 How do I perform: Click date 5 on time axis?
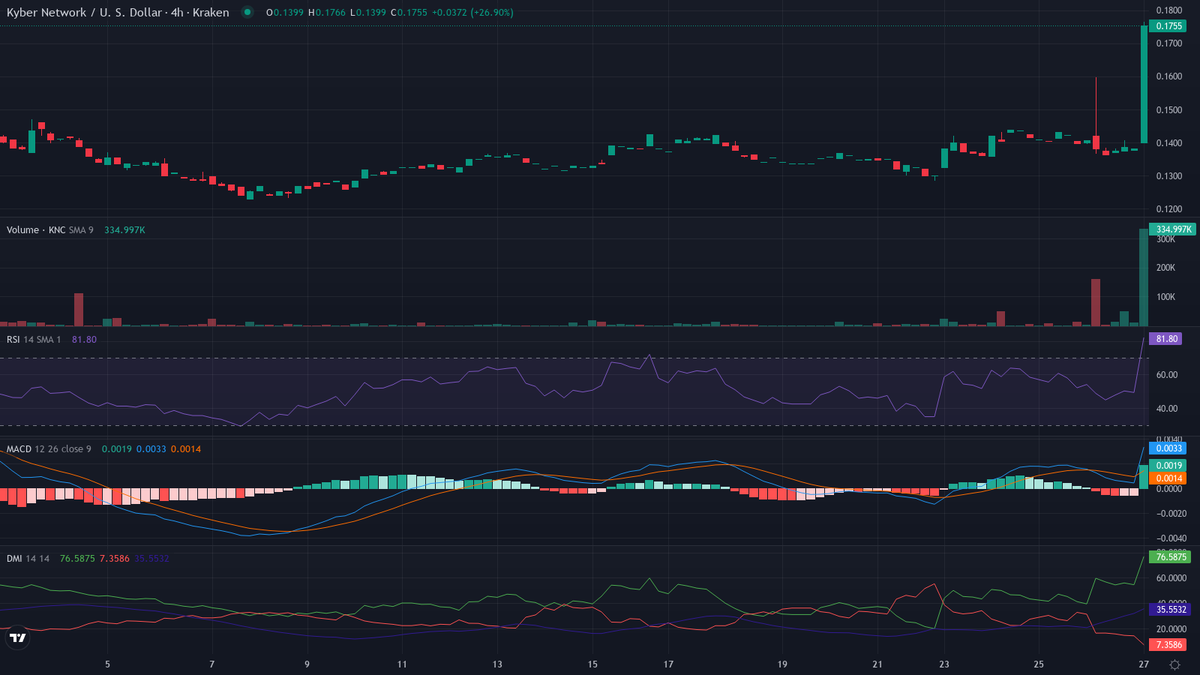tap(107, 664)
